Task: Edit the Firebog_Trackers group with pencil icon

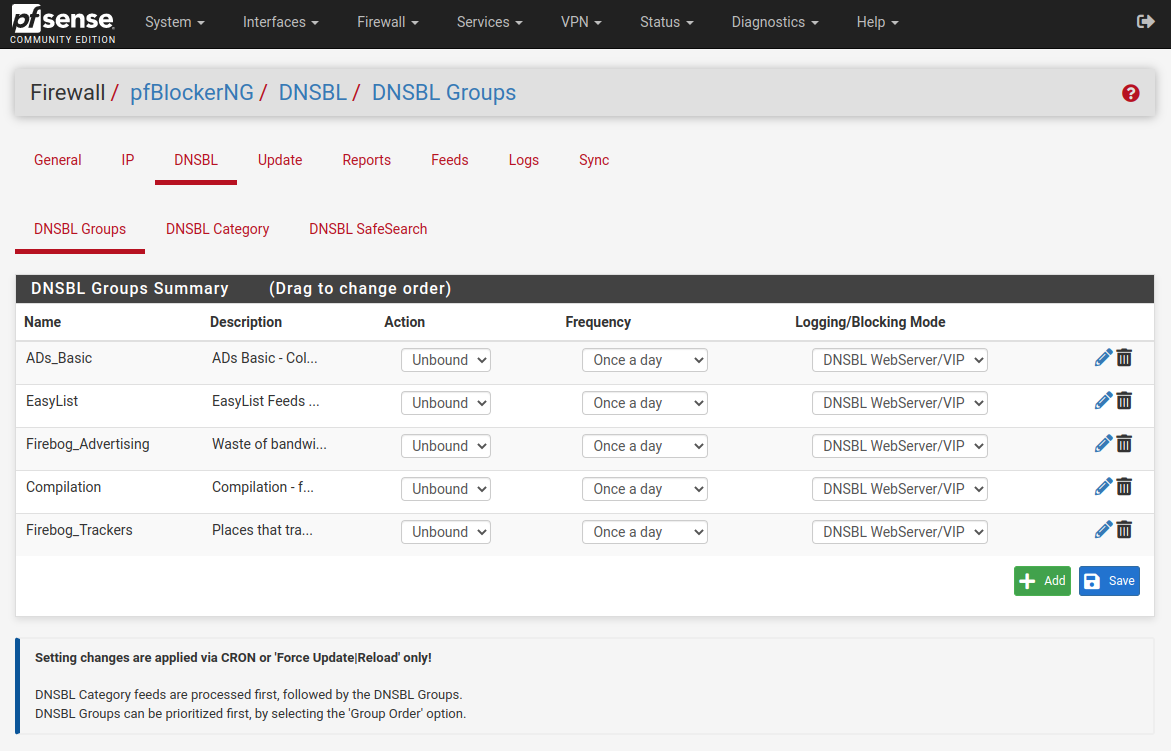Action: 1103,530
